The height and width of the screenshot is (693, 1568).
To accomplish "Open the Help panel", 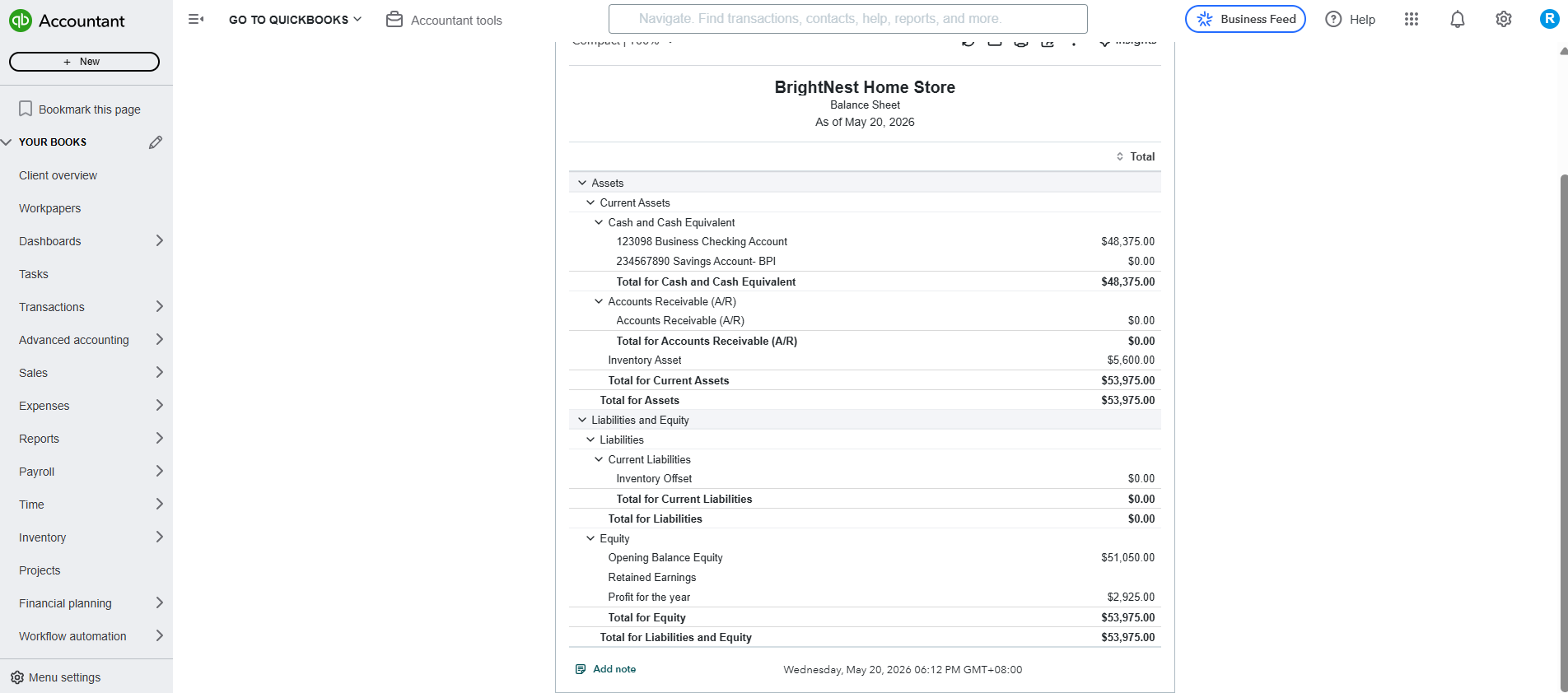I will [1350, 20].
